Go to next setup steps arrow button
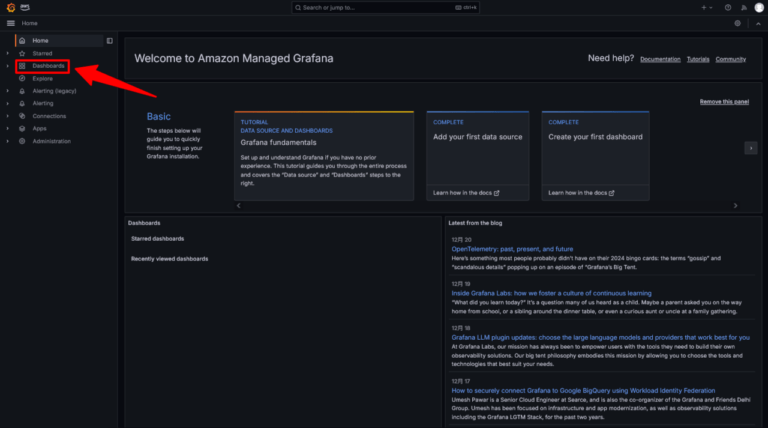768x428 pixels. coord(751,148)
